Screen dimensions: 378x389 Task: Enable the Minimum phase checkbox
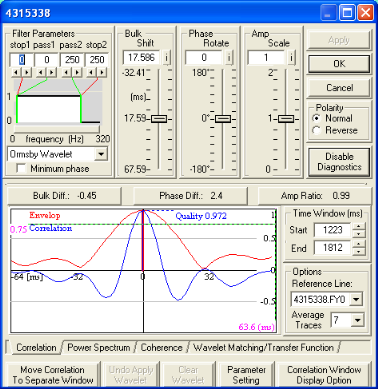21,169
